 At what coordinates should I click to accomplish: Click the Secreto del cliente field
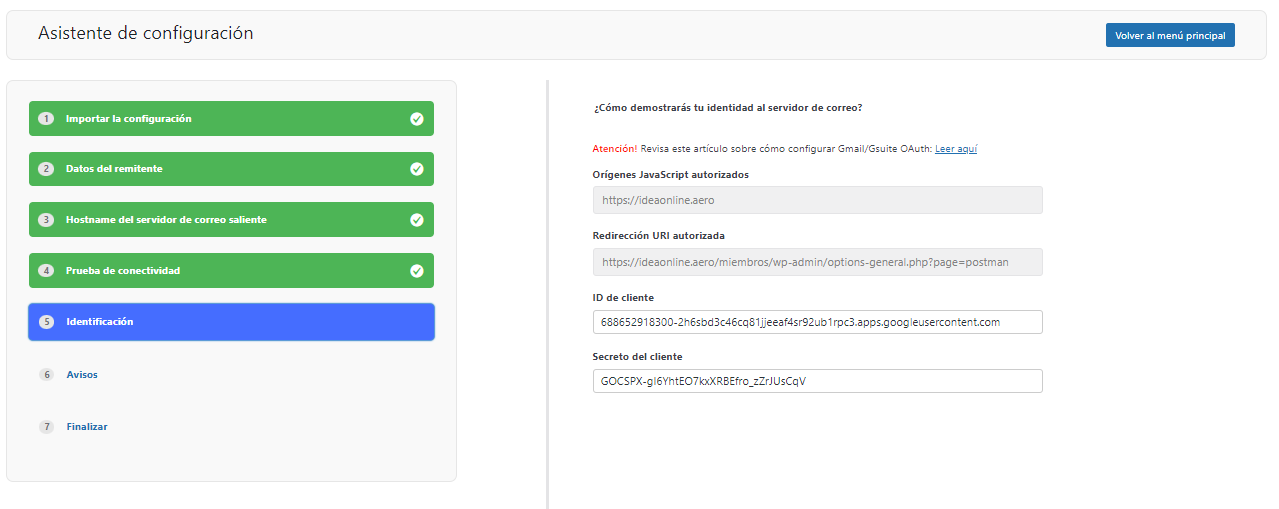[817, 381]
